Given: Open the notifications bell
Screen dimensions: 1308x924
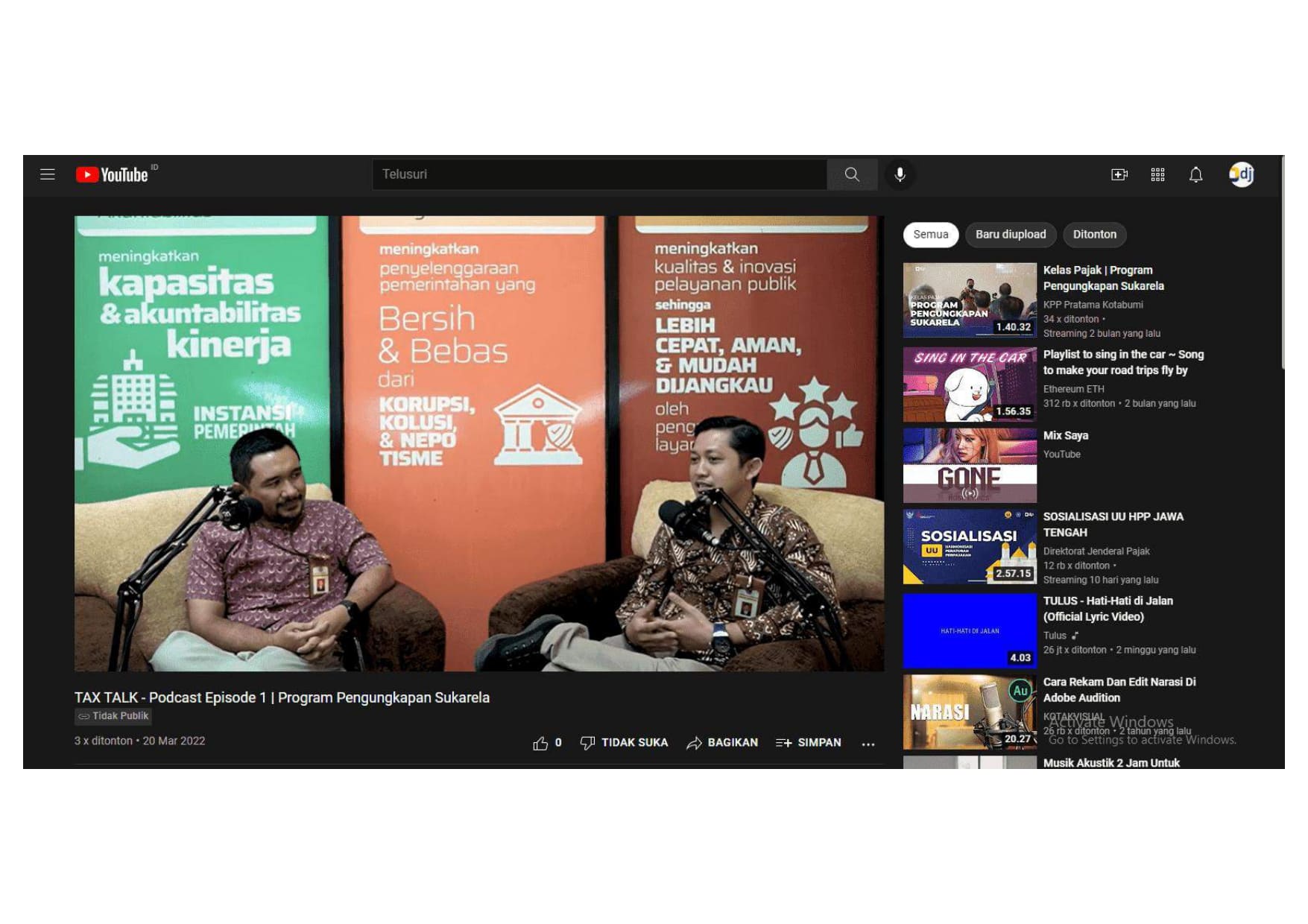Looking at the screenshot, I should click(x=1195, y=174).
